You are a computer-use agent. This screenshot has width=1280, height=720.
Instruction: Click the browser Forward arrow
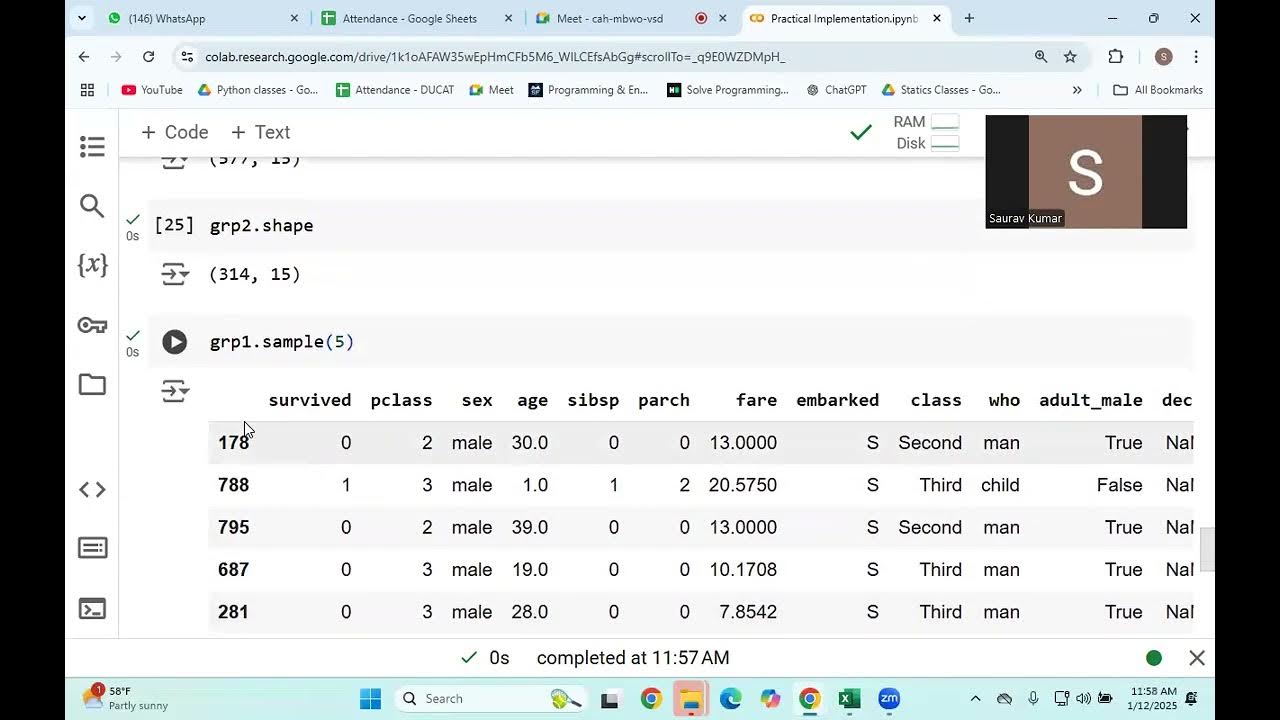tap(116, 57)
